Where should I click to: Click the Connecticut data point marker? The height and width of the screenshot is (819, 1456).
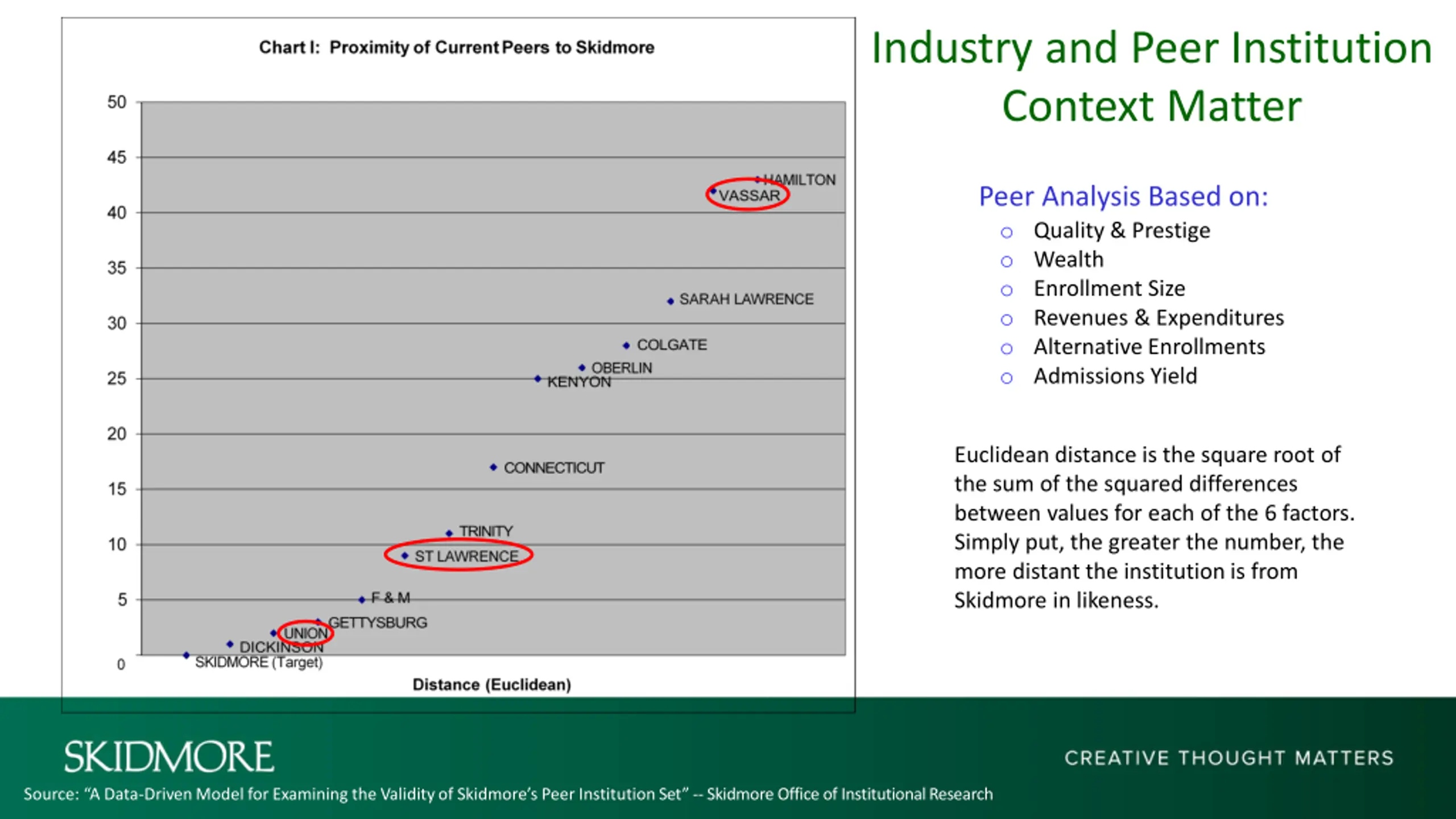click(x=493, y=467)
